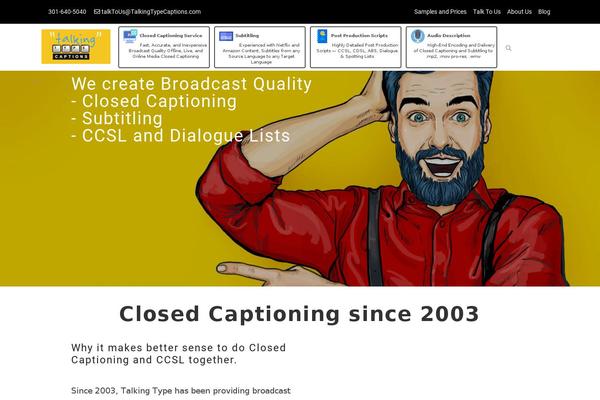Click 'Closed Captioning since 2003' heading
600x400 pixels.
tap(299, 314)
